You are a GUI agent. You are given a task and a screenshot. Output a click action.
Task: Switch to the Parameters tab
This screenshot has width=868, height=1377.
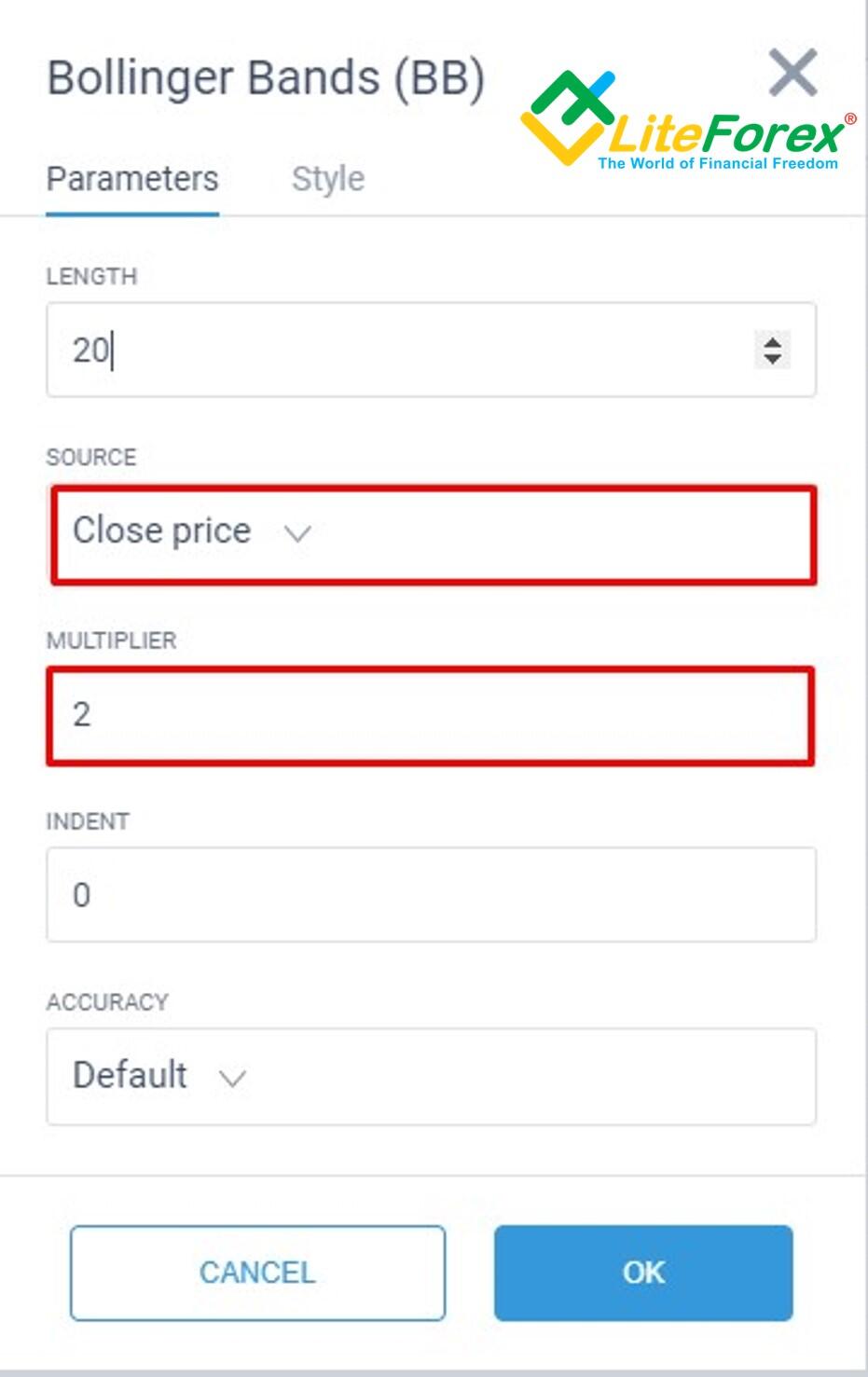point(132,179)
